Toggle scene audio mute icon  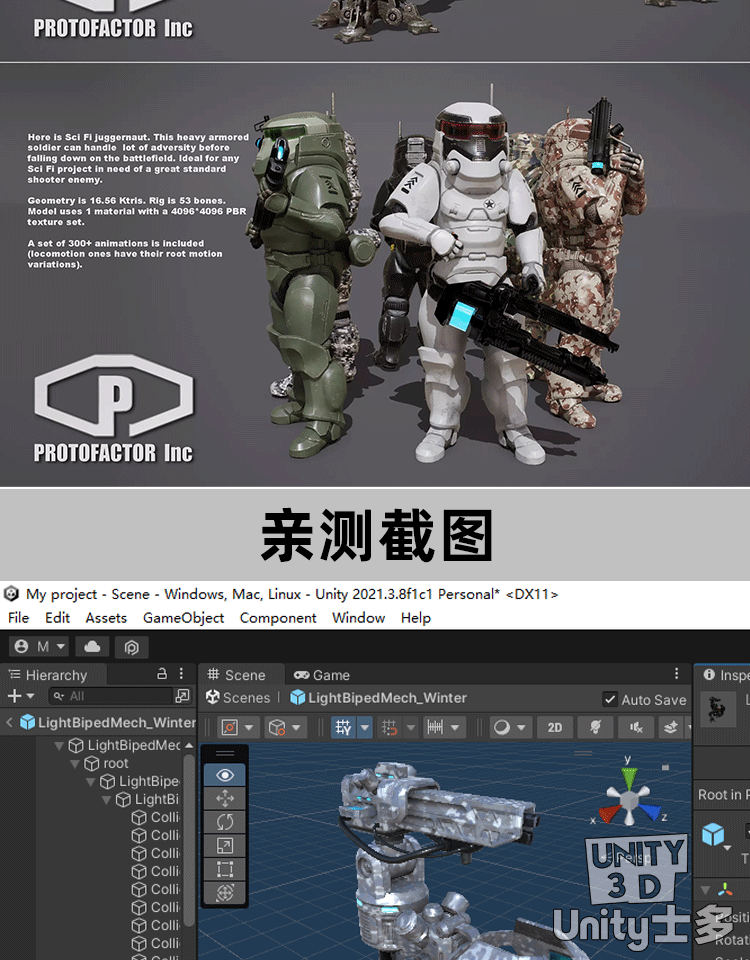(x=636, y=727)
